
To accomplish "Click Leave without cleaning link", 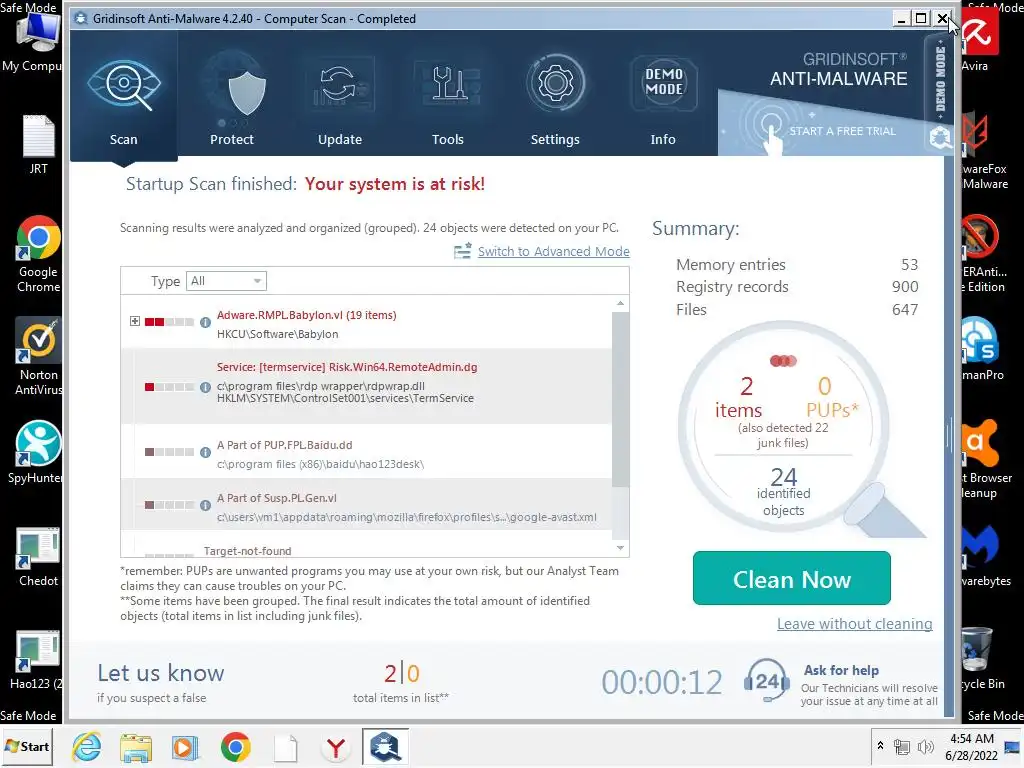I will (x=854, y=624).
